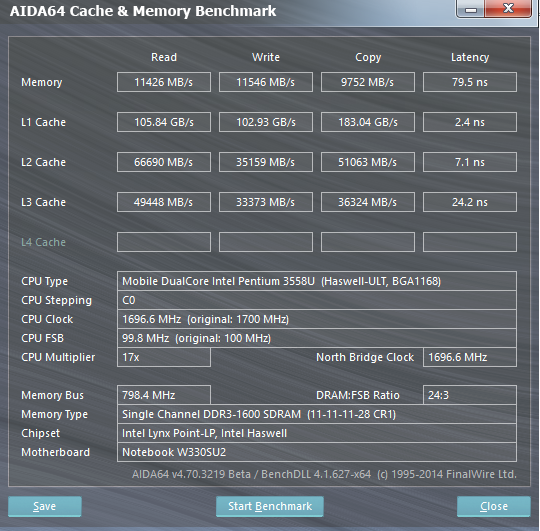Click the Chipset label
Image resolution: width=540 pixels, height=531 pixels.
41,433
